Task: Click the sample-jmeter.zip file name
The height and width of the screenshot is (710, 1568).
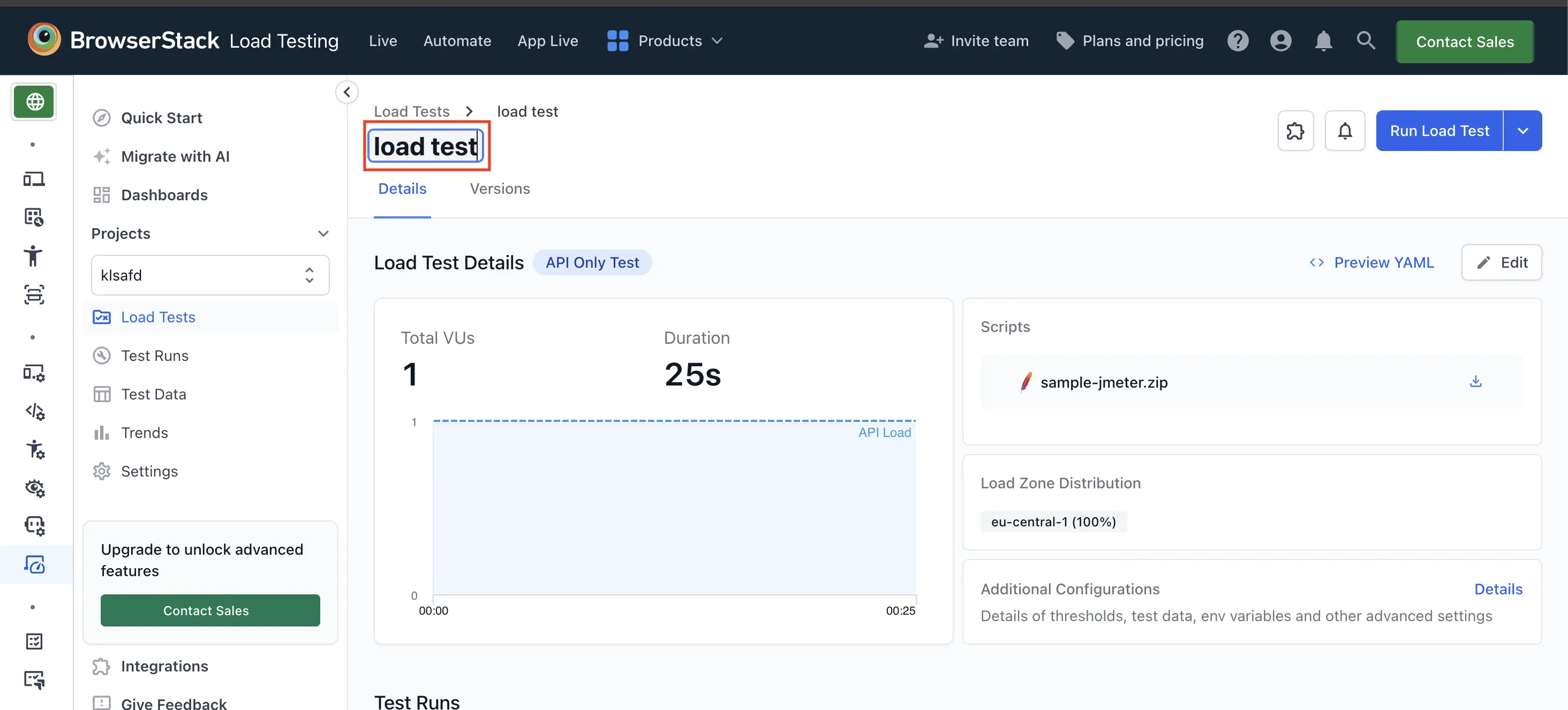Action: coord(1104,382)
